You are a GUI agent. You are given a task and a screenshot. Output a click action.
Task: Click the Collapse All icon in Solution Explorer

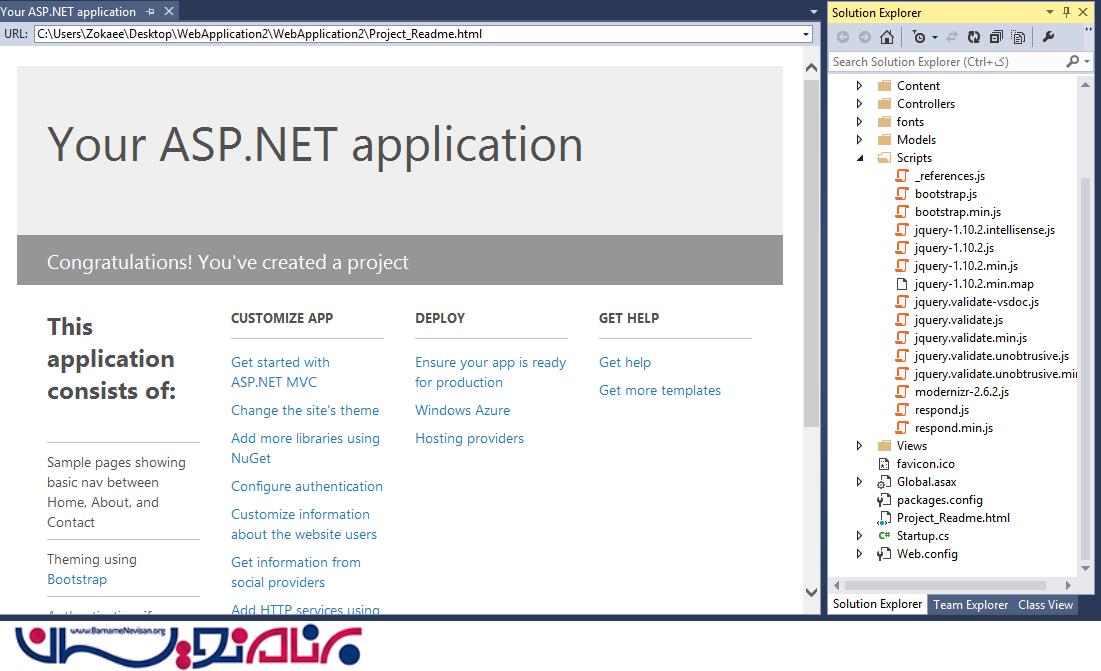(x=997, y=37)
